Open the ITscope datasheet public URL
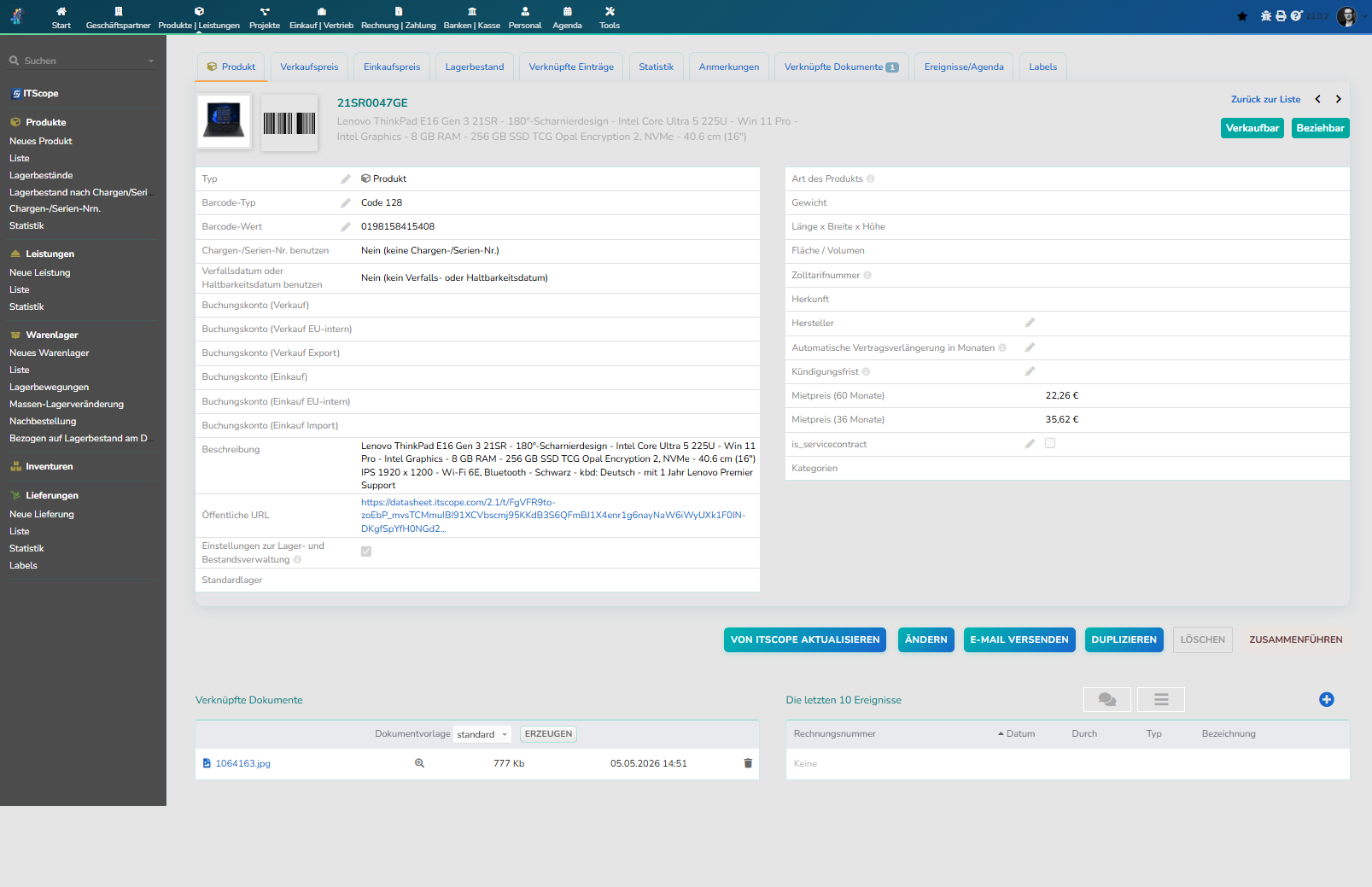Image resolution: width=1372 pixels, height=887 pixels. [x=553, y=516]
